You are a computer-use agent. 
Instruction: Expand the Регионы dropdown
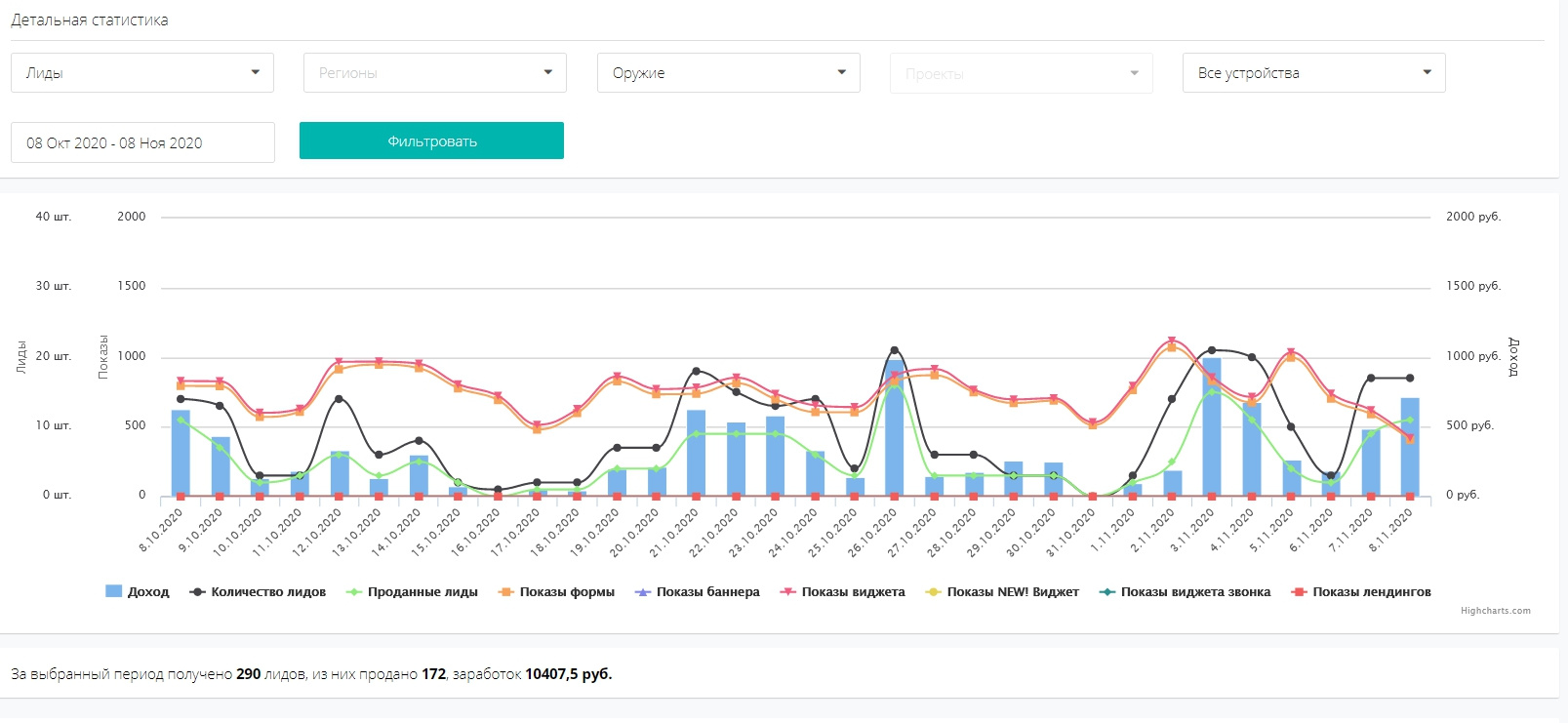[435, 73]
